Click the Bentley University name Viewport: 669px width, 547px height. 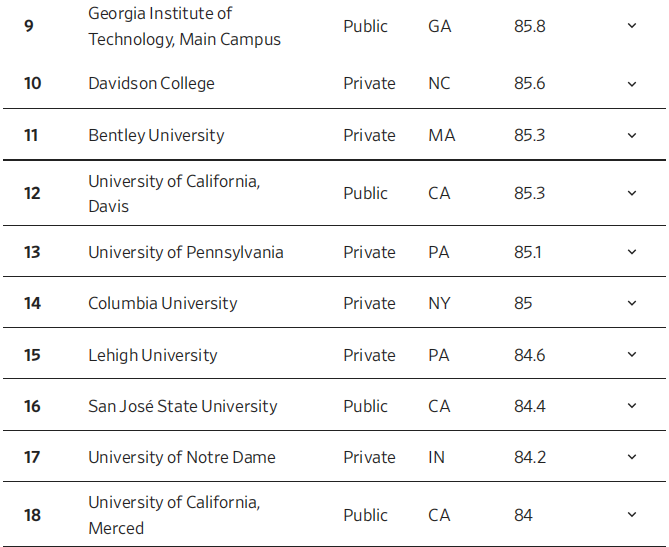(156, 135)
